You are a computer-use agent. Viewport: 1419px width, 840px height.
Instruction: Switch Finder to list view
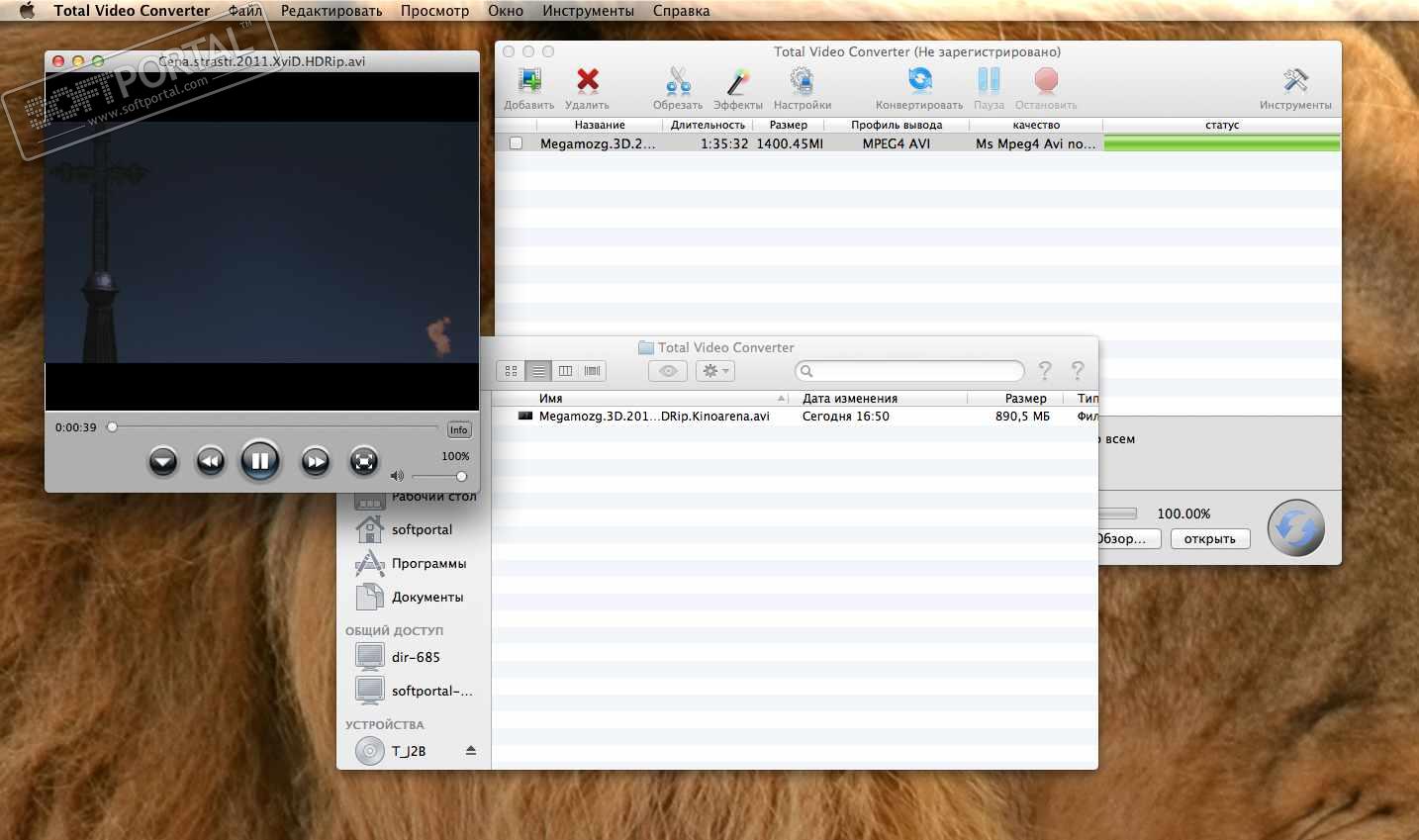[x=538, y=371]
